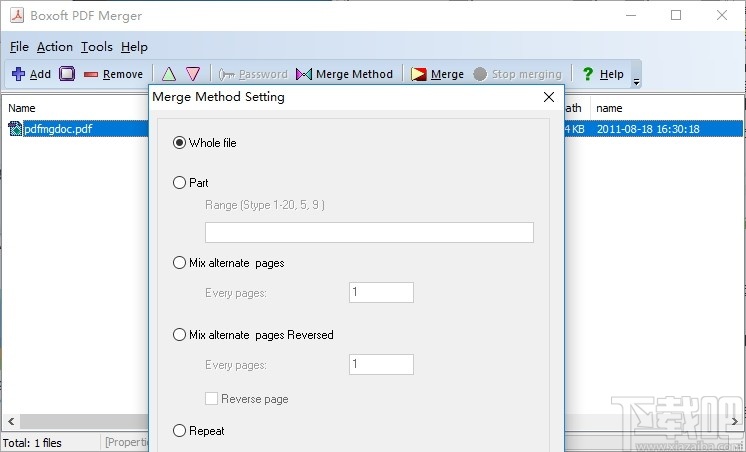This screenshot has height=452, width=746.
Task: Click the Stop merging gray circle icon
Action: point(480,74)
